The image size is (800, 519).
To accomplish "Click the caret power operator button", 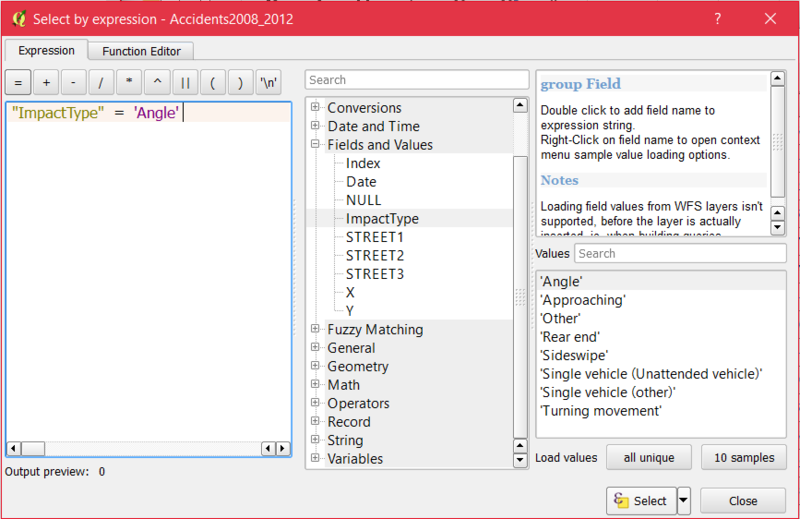I will tap(157, 83).
